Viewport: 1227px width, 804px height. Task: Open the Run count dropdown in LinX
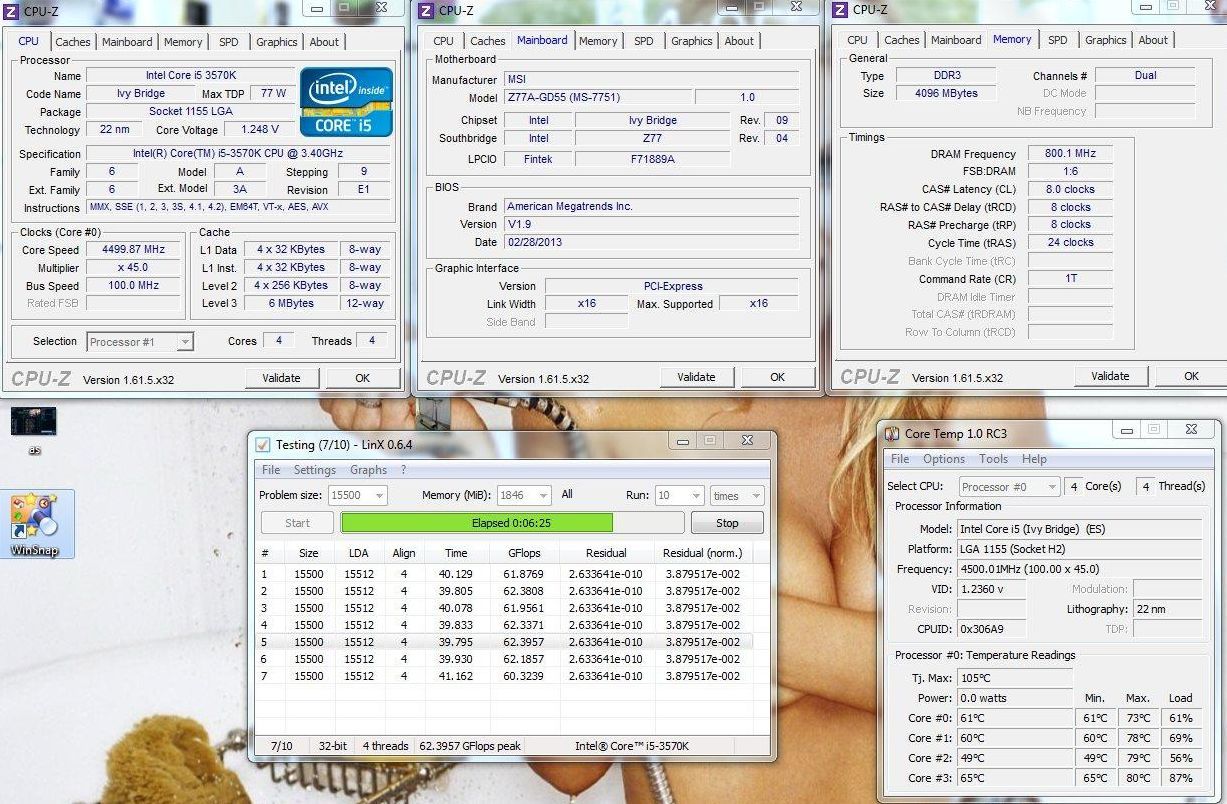679,495
